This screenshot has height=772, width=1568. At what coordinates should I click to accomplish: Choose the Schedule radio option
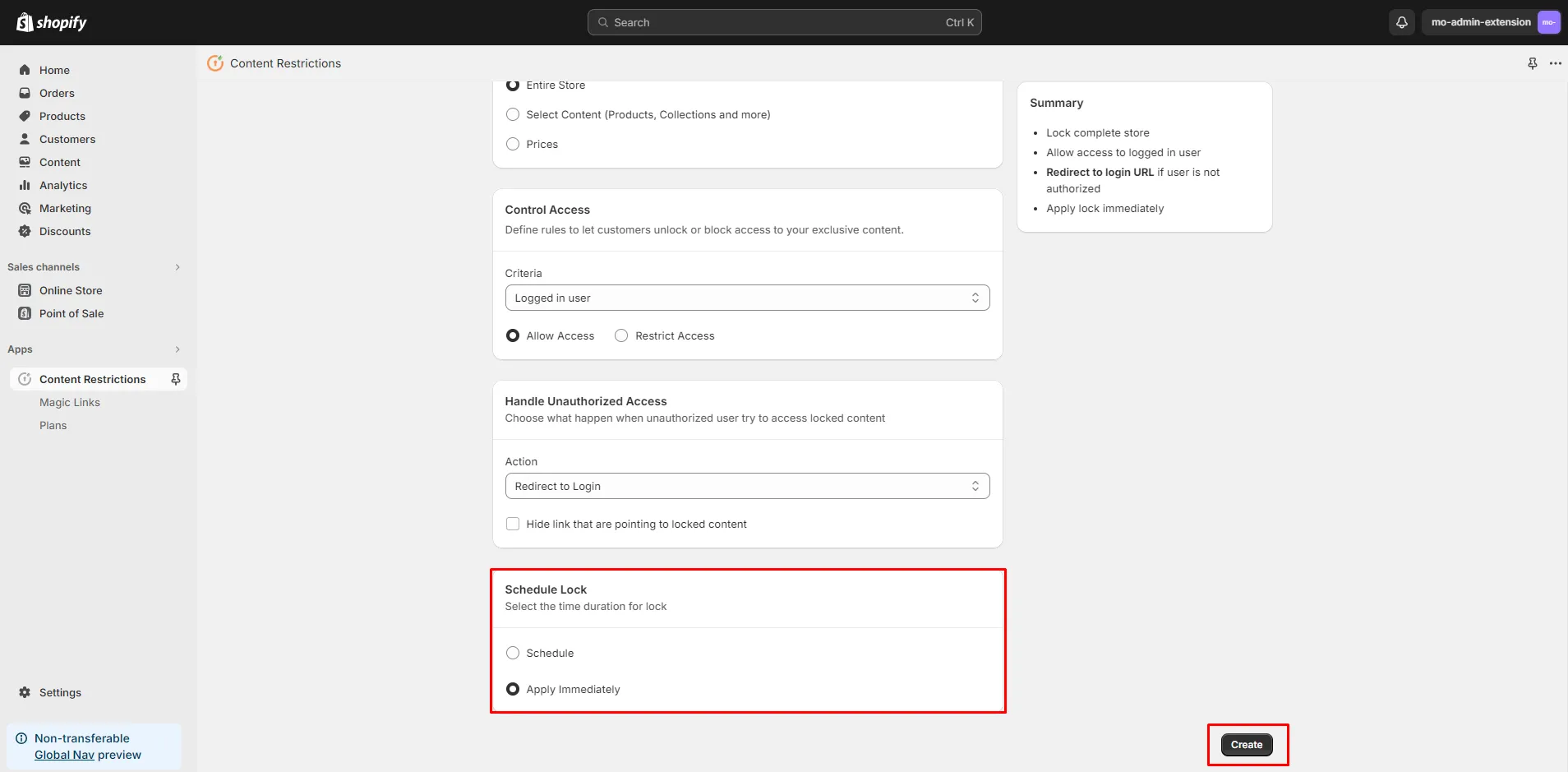pyautogui.click(x=513, y=653)
